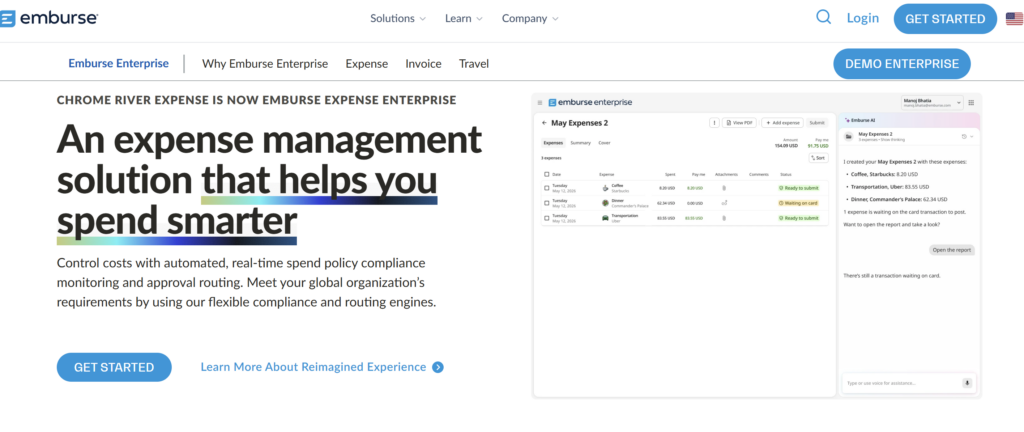Click the attachment icon in Dinner row
This screenshot has height=432, width=1024.
tap(724, 203)
